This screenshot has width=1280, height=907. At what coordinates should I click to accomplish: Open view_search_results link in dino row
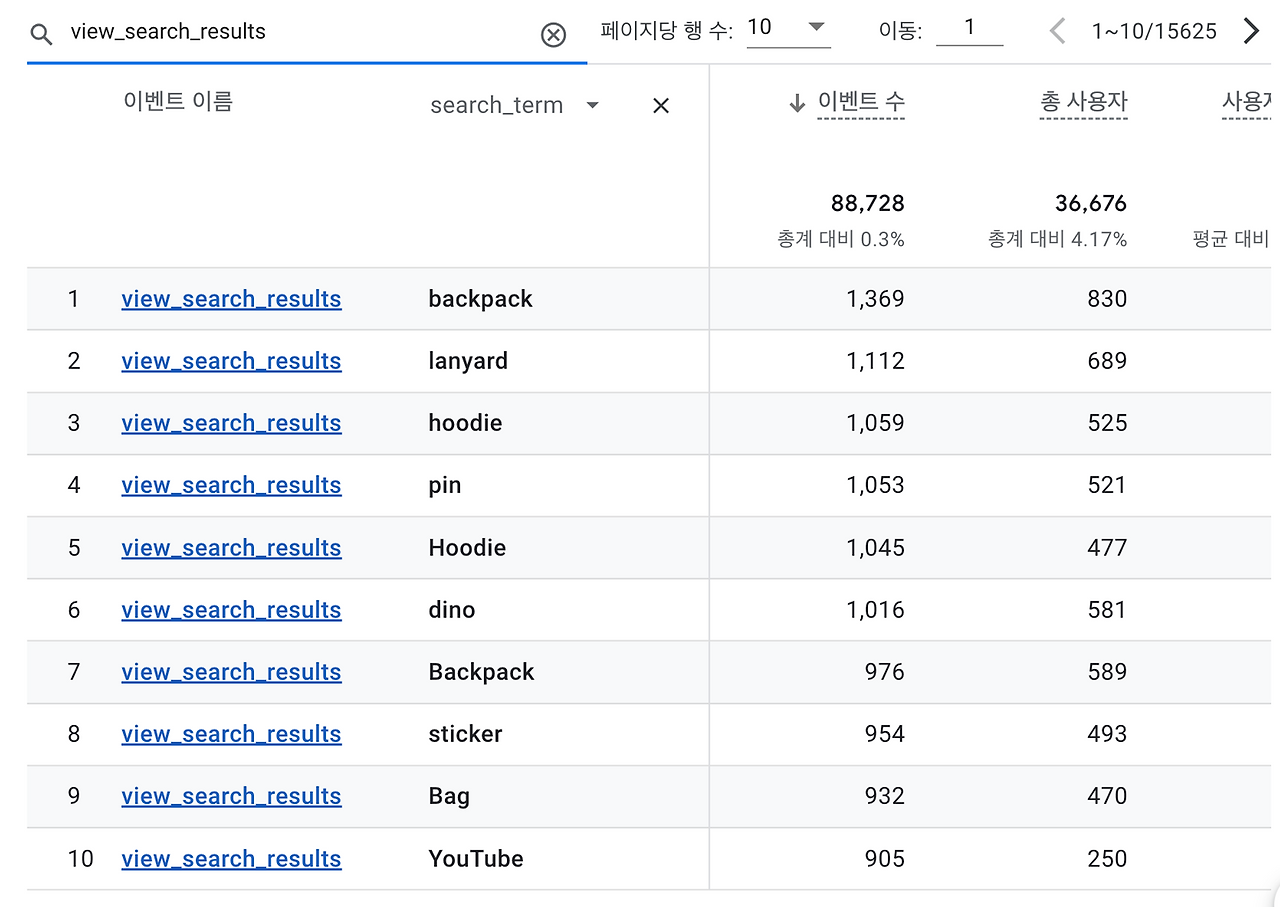click(231, 610)
